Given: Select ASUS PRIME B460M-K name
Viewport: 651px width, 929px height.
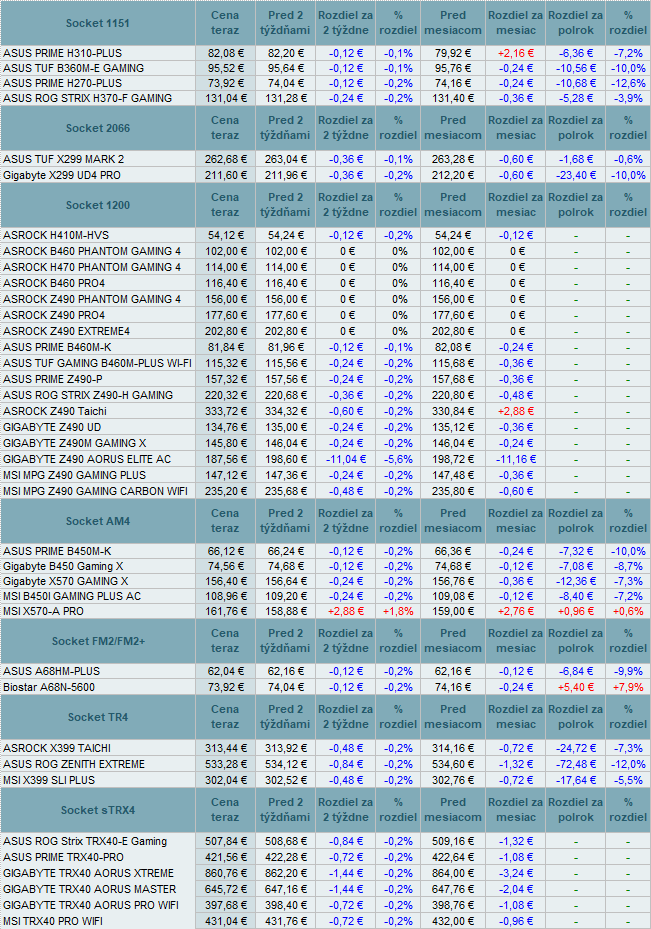Looking at the screenshot, I should (57, 347).
